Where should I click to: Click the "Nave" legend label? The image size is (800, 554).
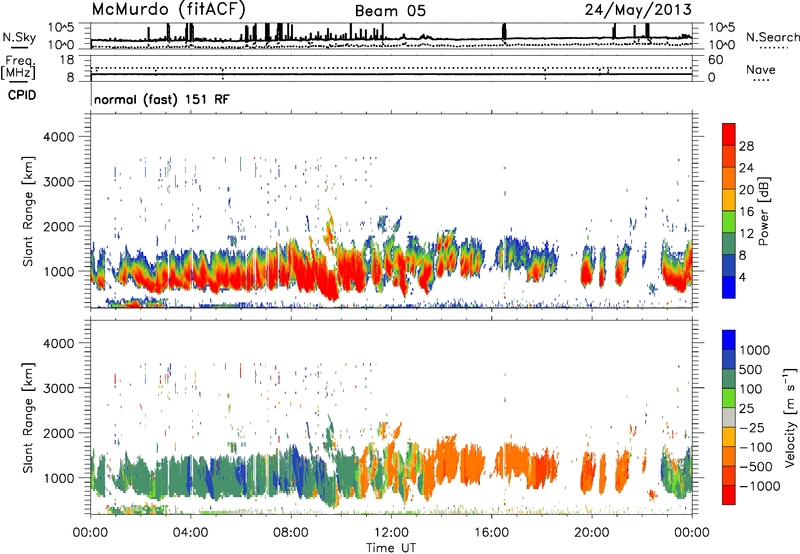761,69
